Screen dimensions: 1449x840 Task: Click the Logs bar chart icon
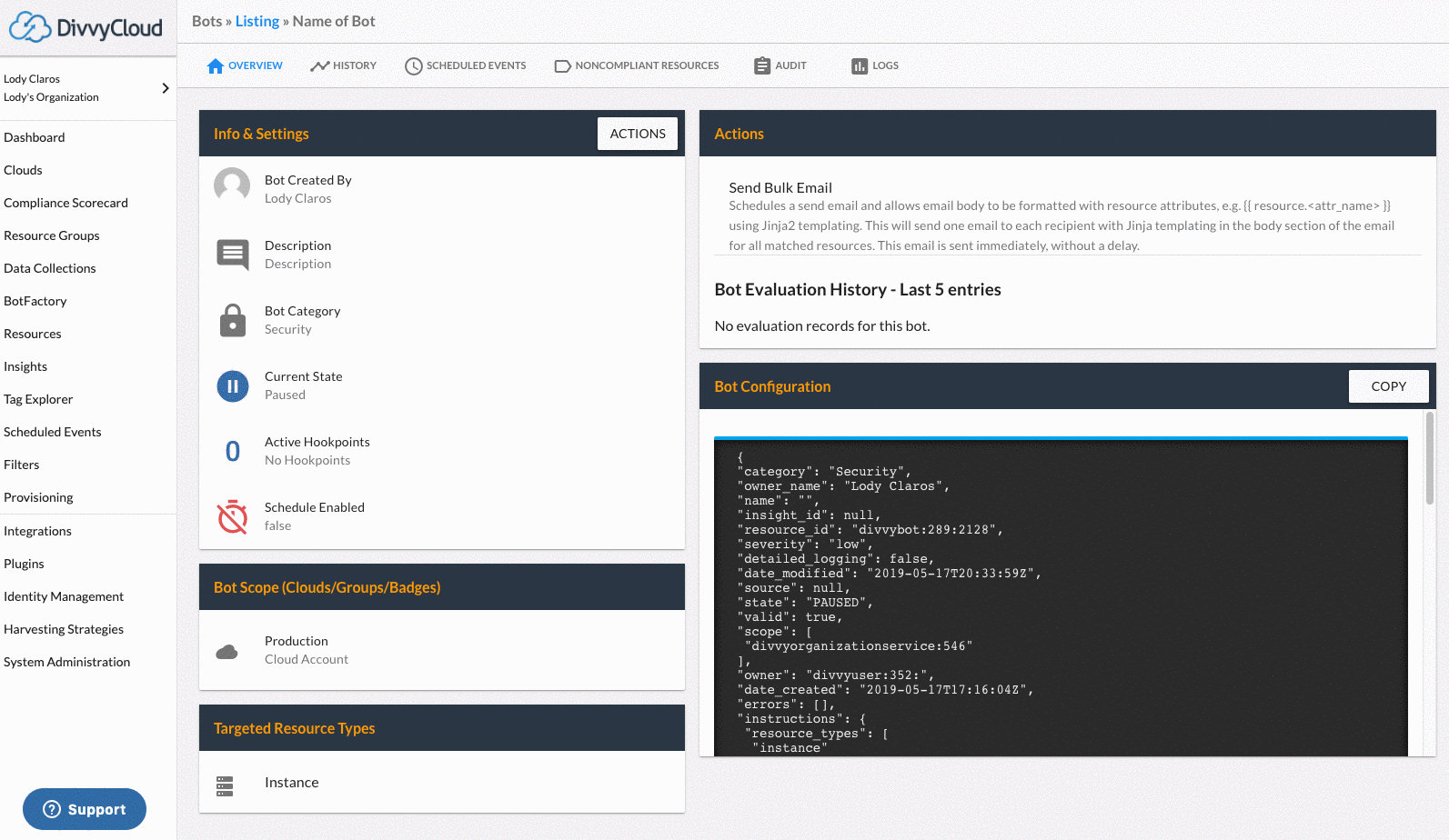pos(860,65)
